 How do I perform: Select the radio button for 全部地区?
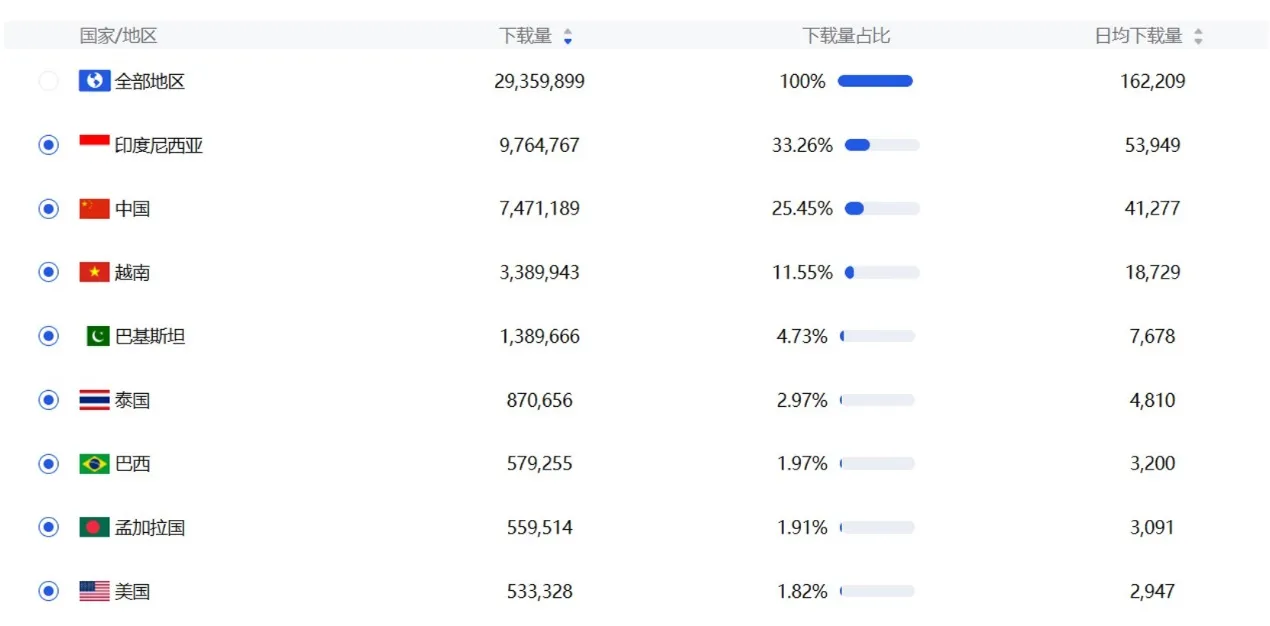48,81
